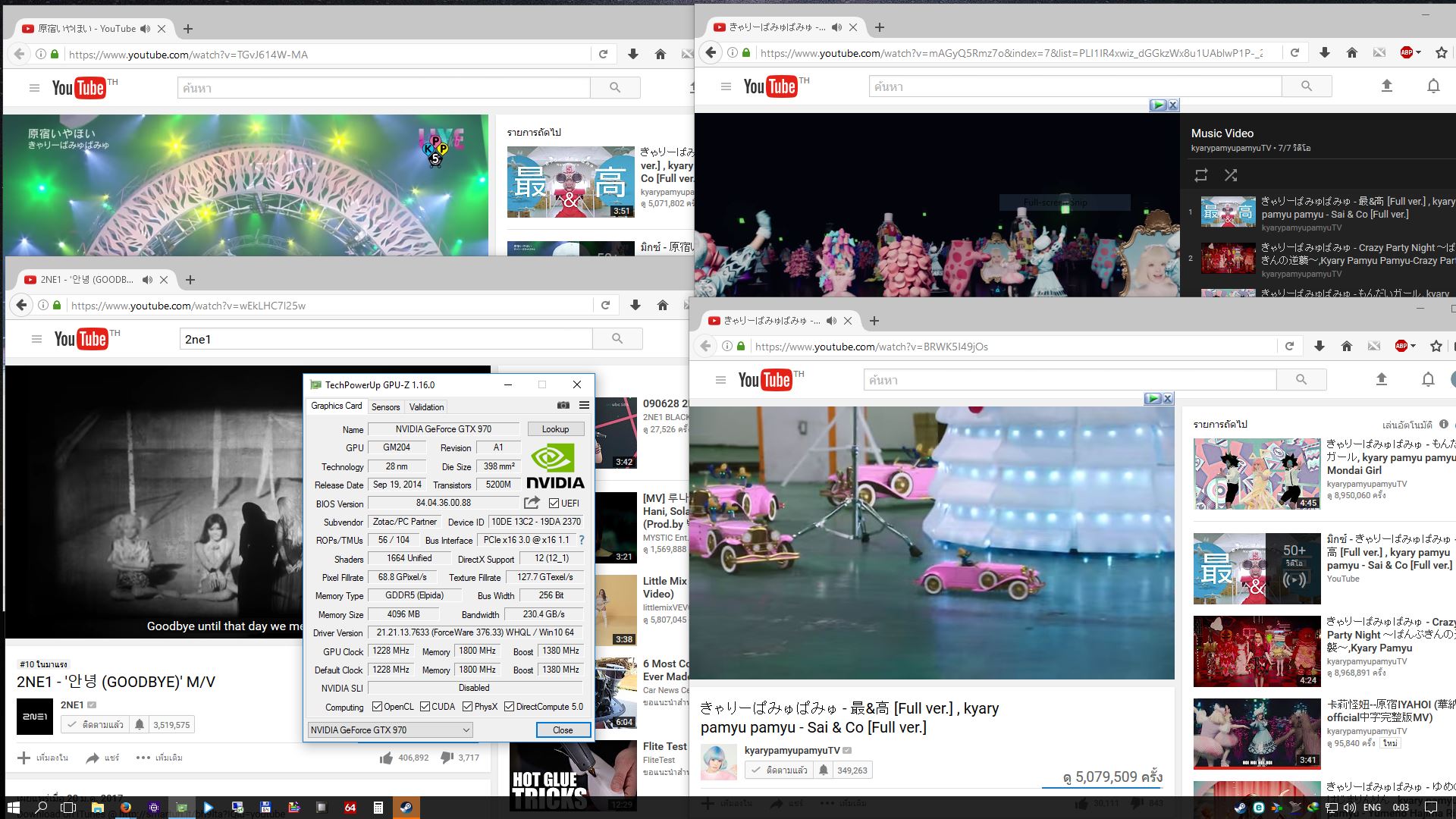
Task: Mute the 2NE1 browser tab audio
Action: (x=147, y=280)
